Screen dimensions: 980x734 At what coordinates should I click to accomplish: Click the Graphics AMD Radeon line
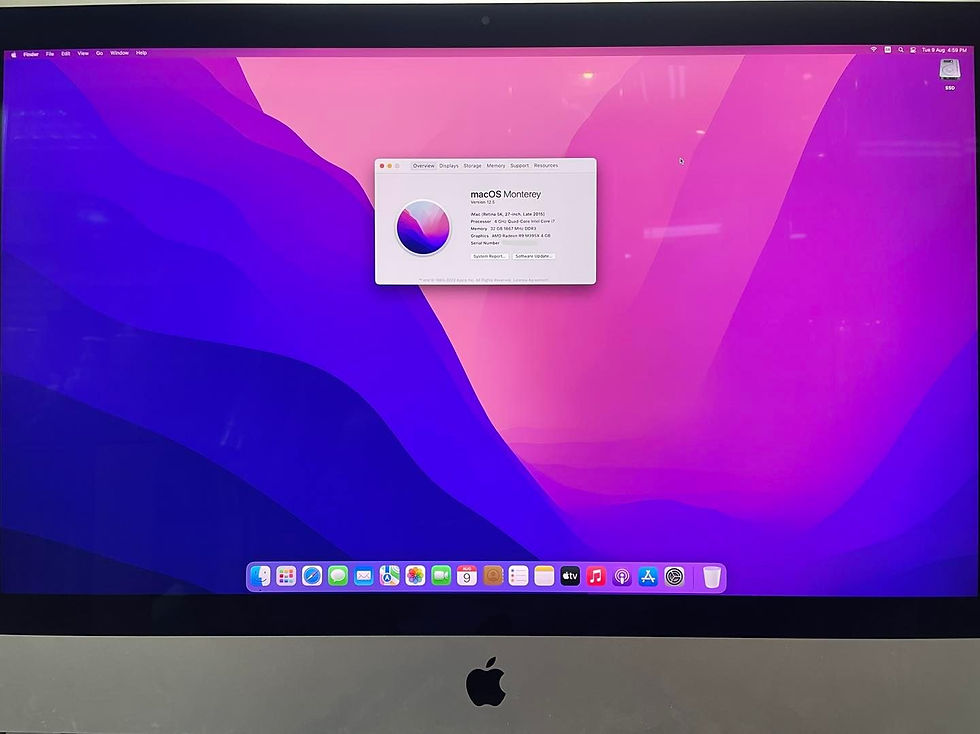point(511,236)
